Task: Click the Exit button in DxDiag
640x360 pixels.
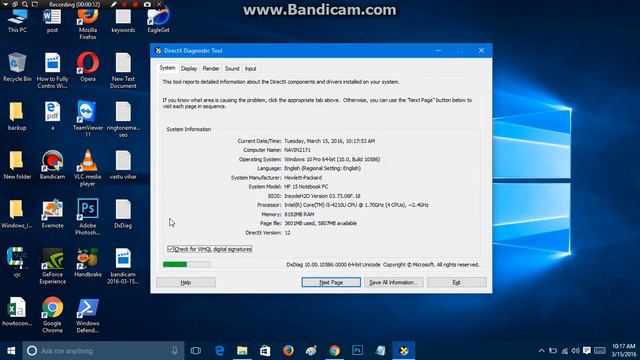Action: pos(457,282)
